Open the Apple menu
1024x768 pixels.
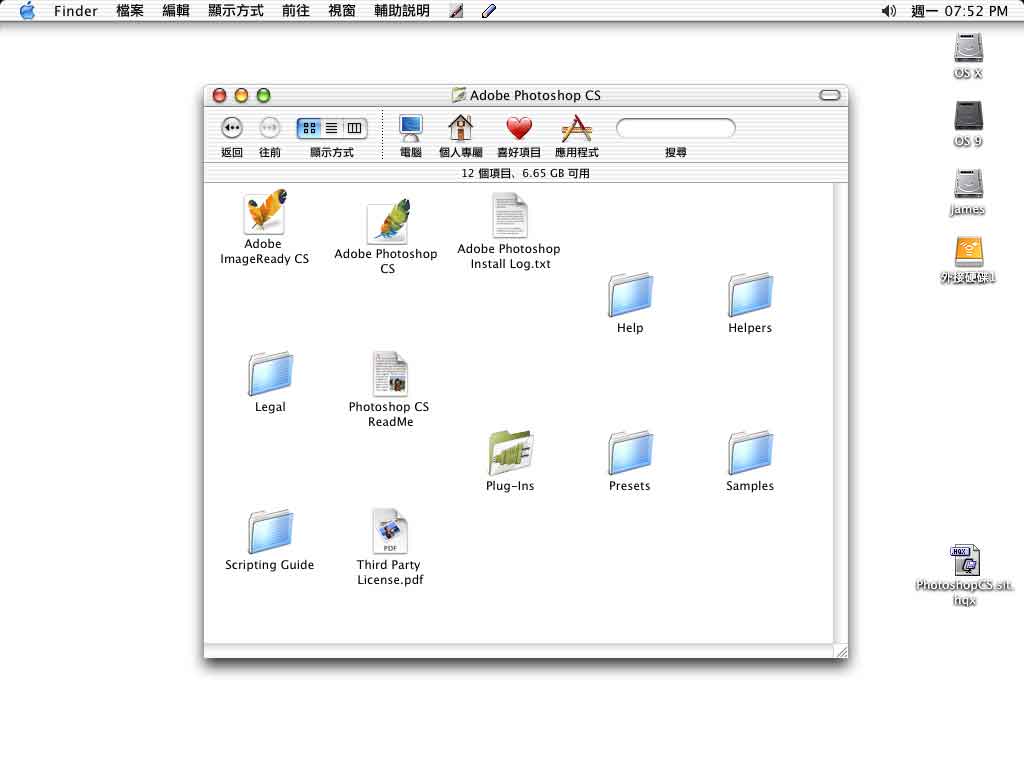tap(27, 10)
